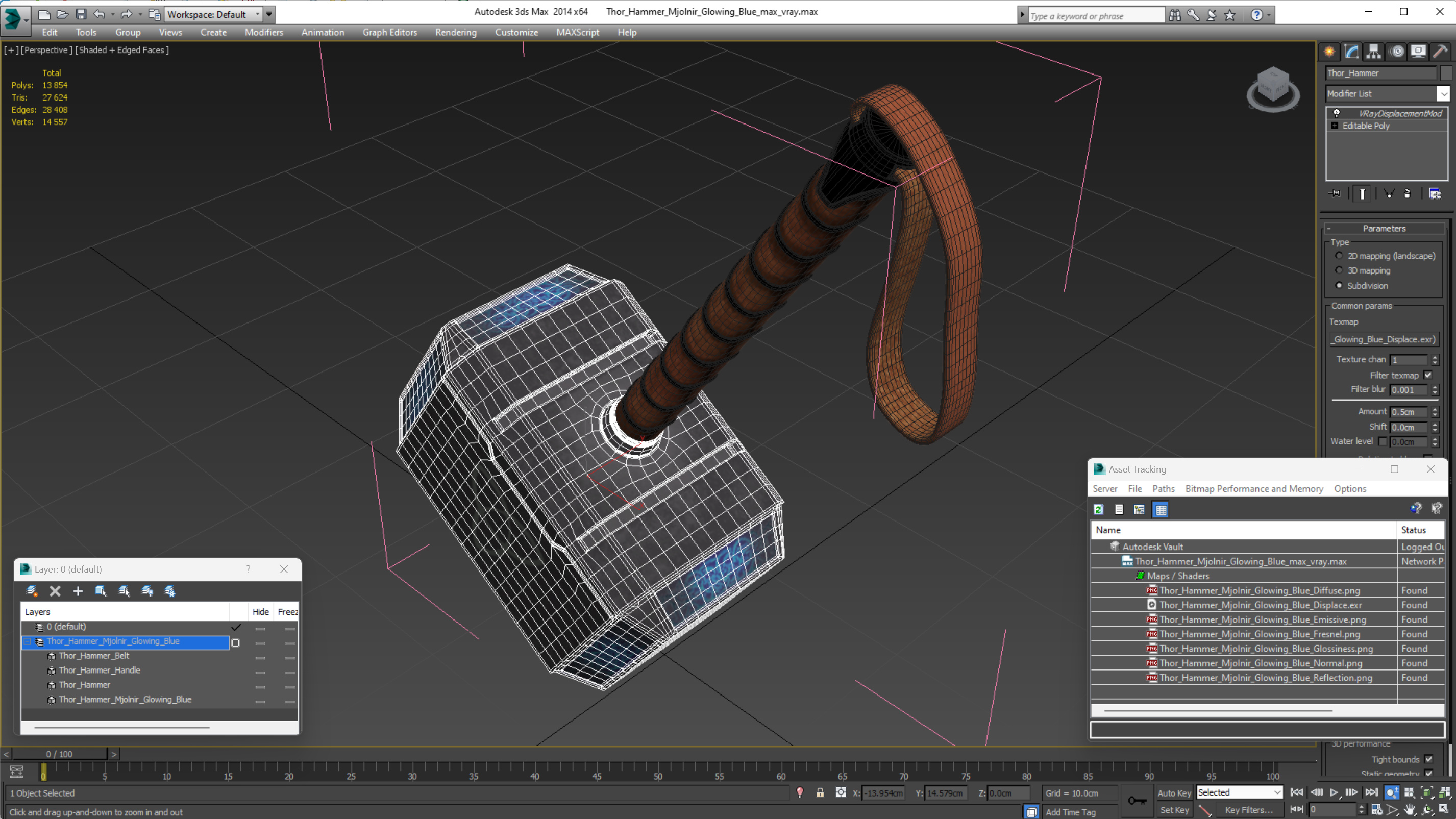Viewport: 1456px width, 819px height.
Task: Add selected objects to layer plus icon
Action: coord(78,591)
